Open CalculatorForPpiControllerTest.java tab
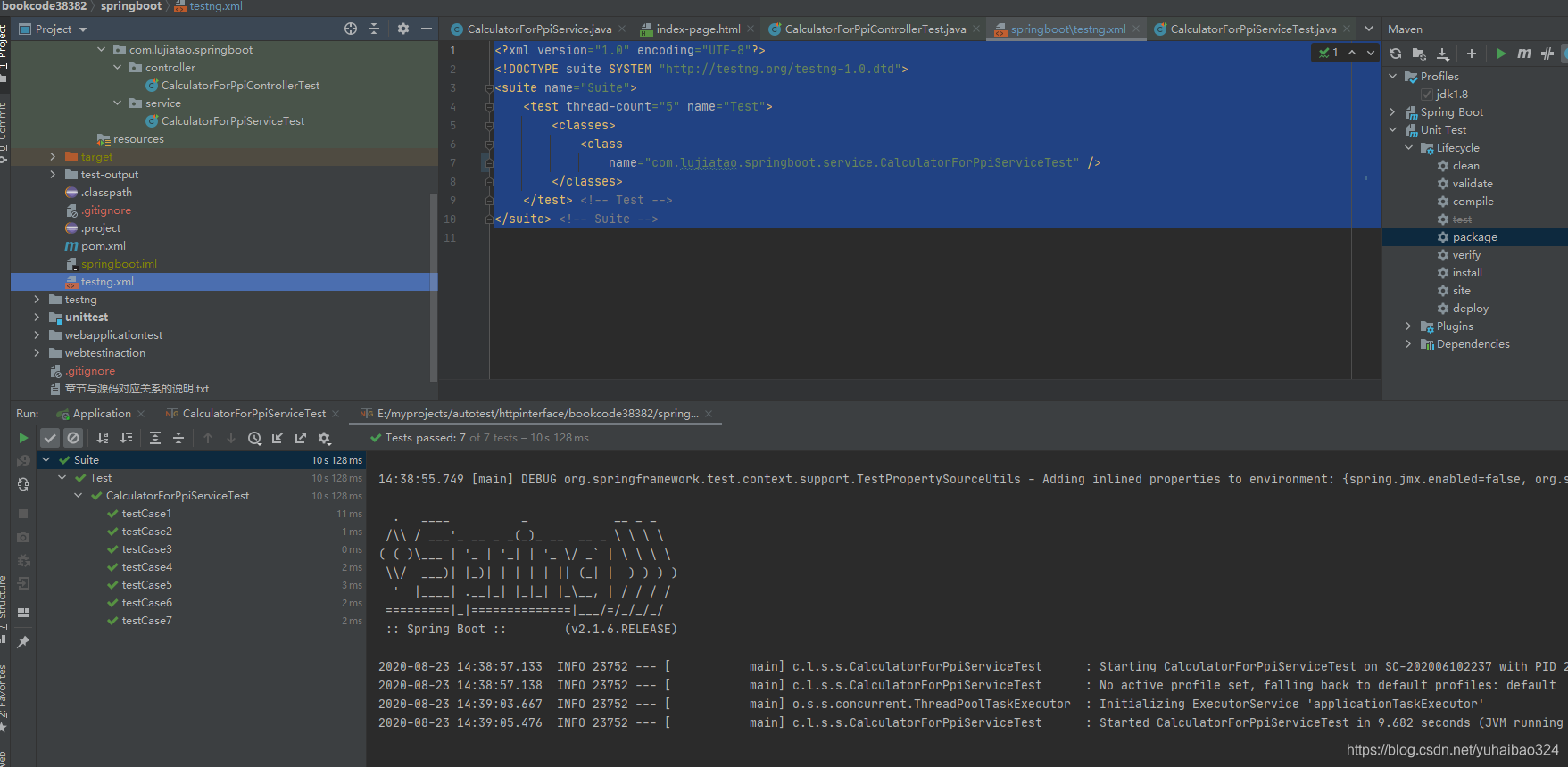The width and height of the screenshot is (1568, 767). click(874, 29)
